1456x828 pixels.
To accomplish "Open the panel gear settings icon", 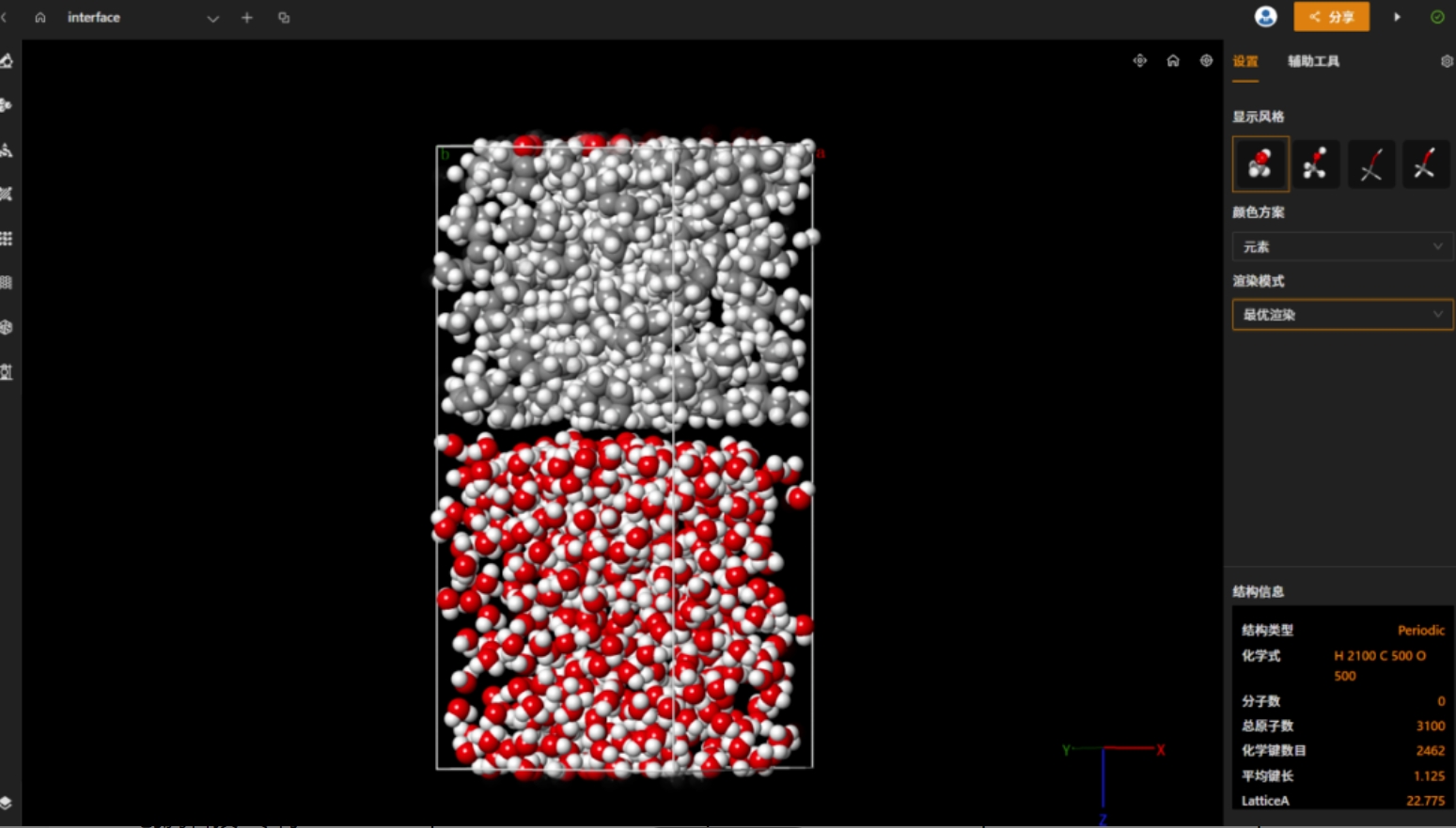I will pos(1447,61).
